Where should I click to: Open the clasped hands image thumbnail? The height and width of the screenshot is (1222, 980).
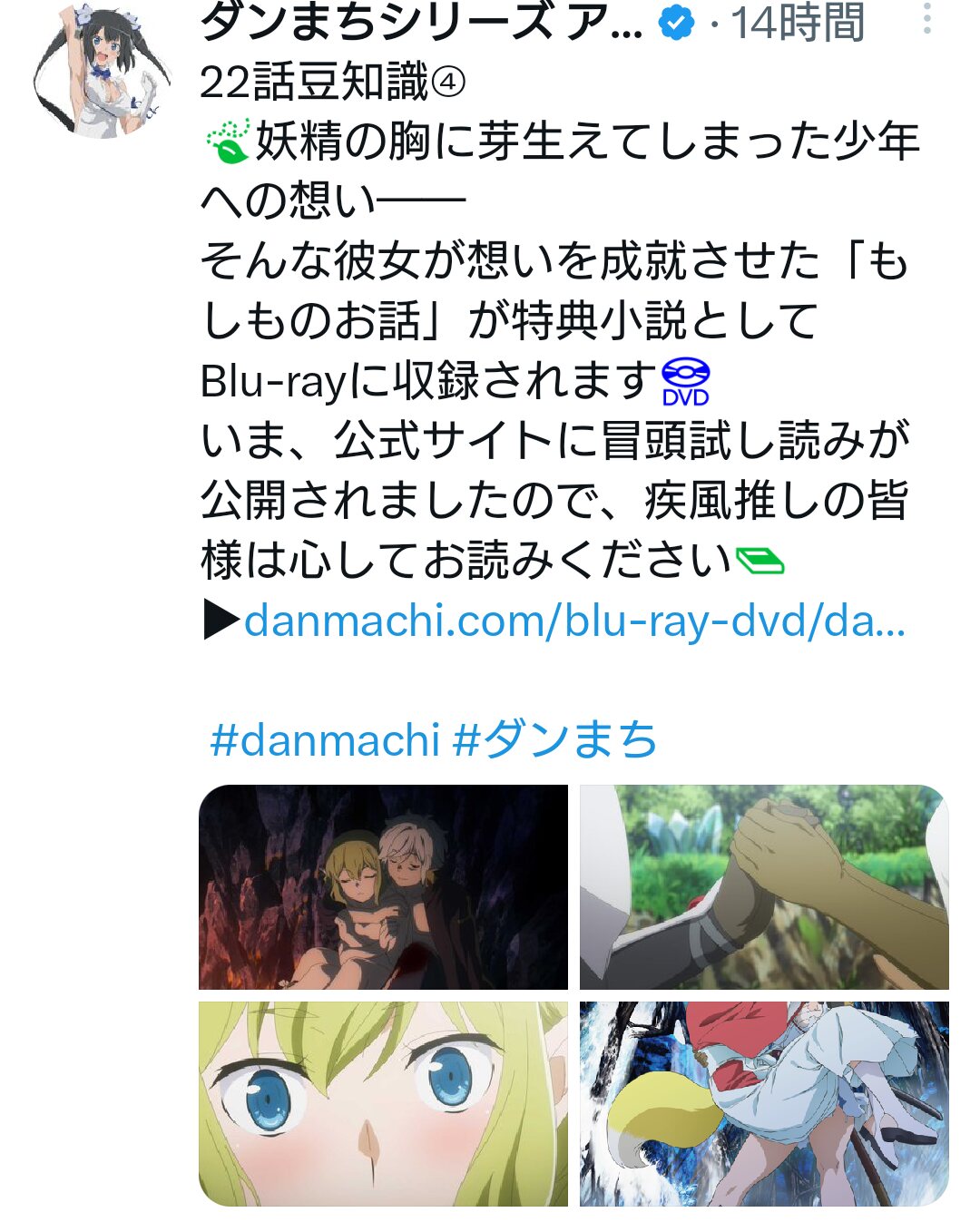click(x=764, y=887)
